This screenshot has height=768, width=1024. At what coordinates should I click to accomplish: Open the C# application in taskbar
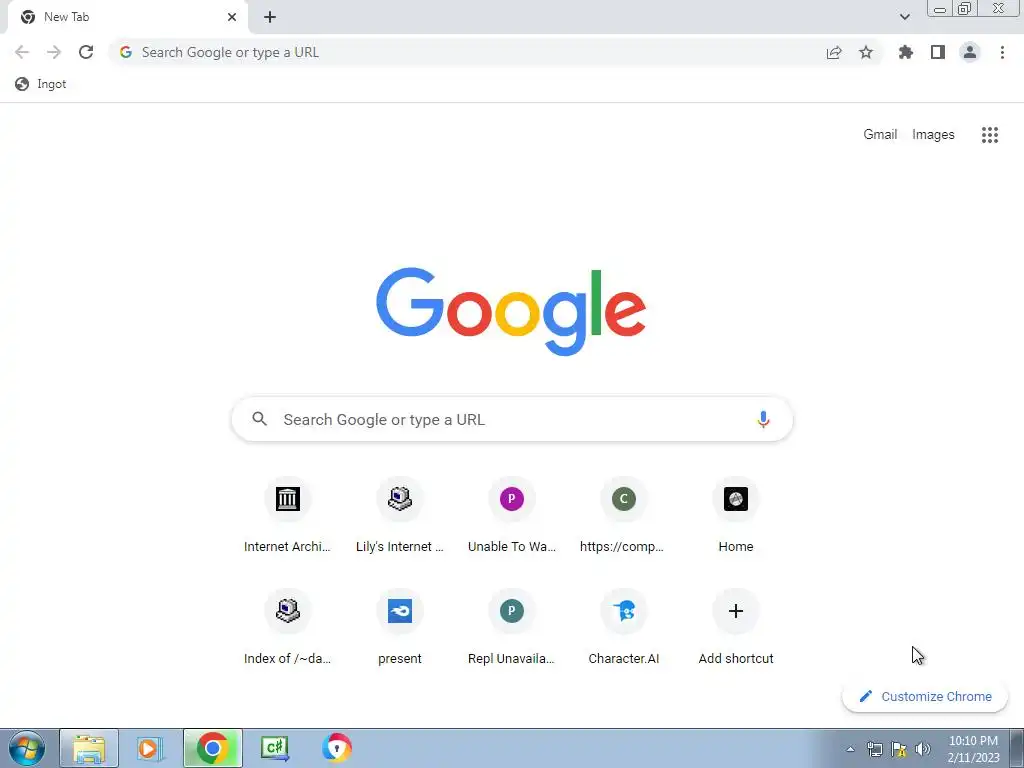(x=275, y=748)
